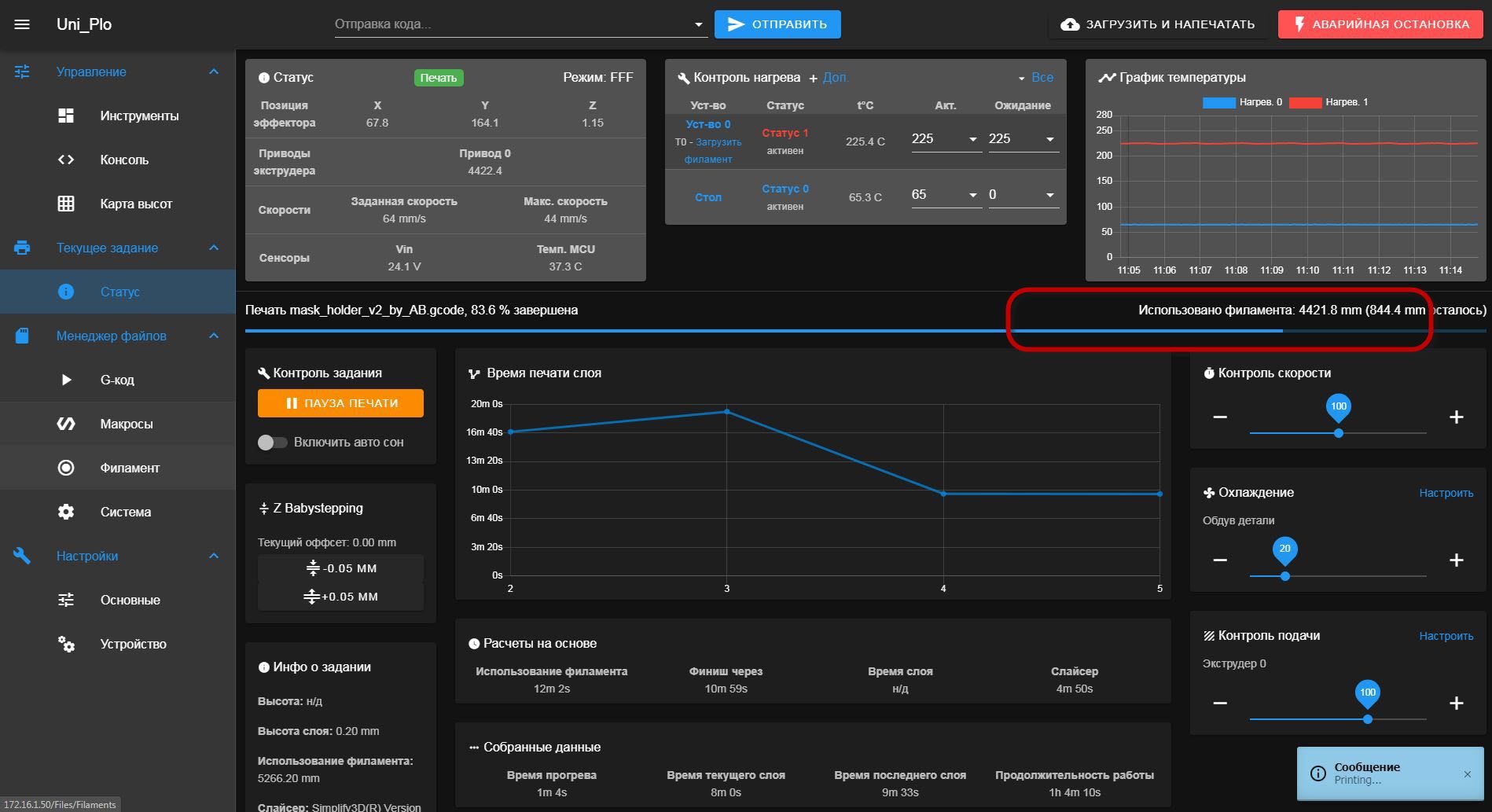Image resolution: width=1492 pixels, height=812 pixels.
Task: Click the Система gear icon
Action: pos(66,512)
